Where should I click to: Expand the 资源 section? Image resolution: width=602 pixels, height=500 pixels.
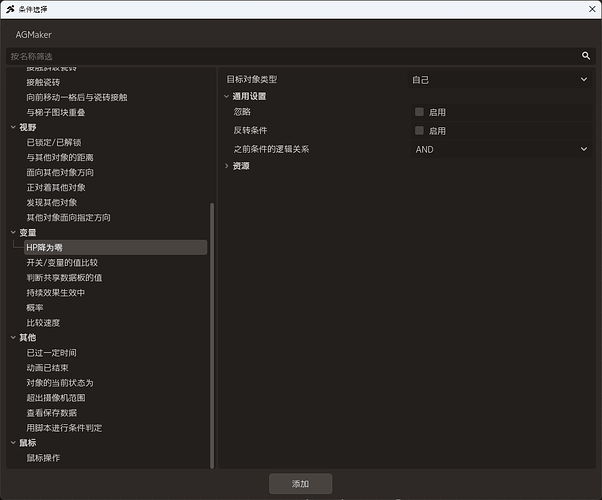coord(227,166)
